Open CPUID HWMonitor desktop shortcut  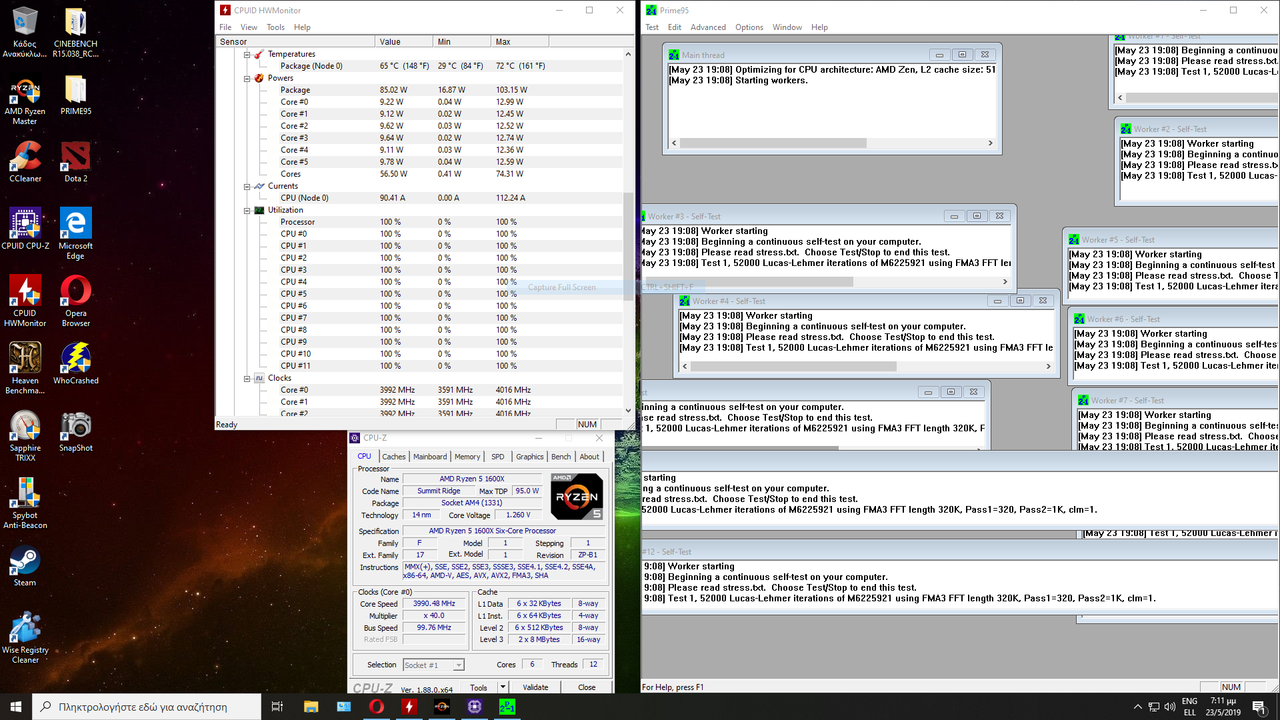(x=25, y=301)
